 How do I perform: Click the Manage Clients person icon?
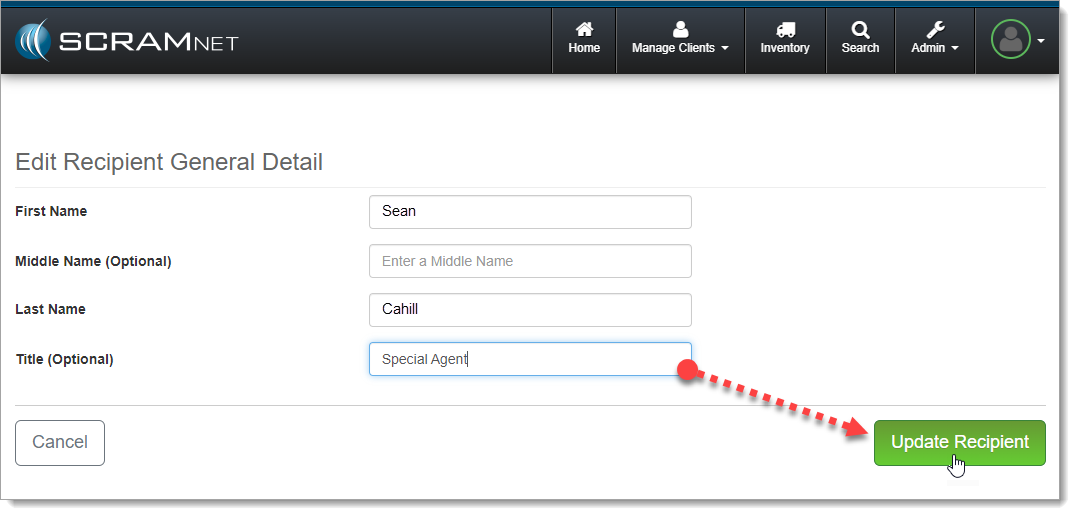680,30
